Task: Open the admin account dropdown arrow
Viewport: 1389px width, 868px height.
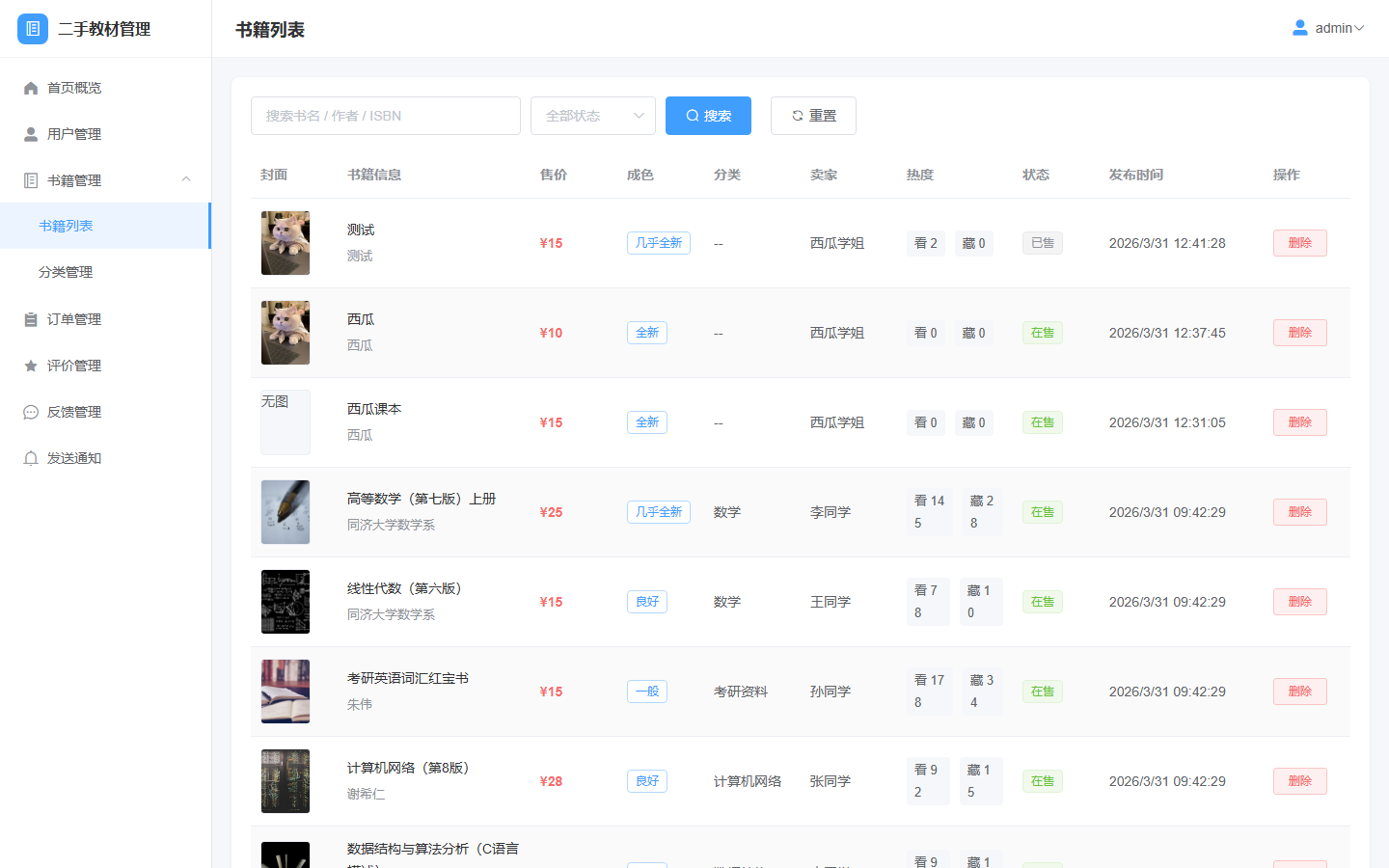Action: (x=1359, y=28)
